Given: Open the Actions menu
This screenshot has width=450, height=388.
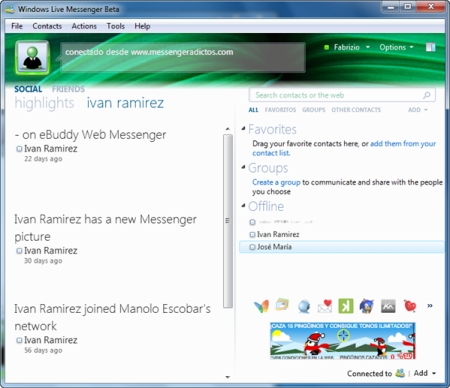Looking at the screenshot, I should click(84, 26).
